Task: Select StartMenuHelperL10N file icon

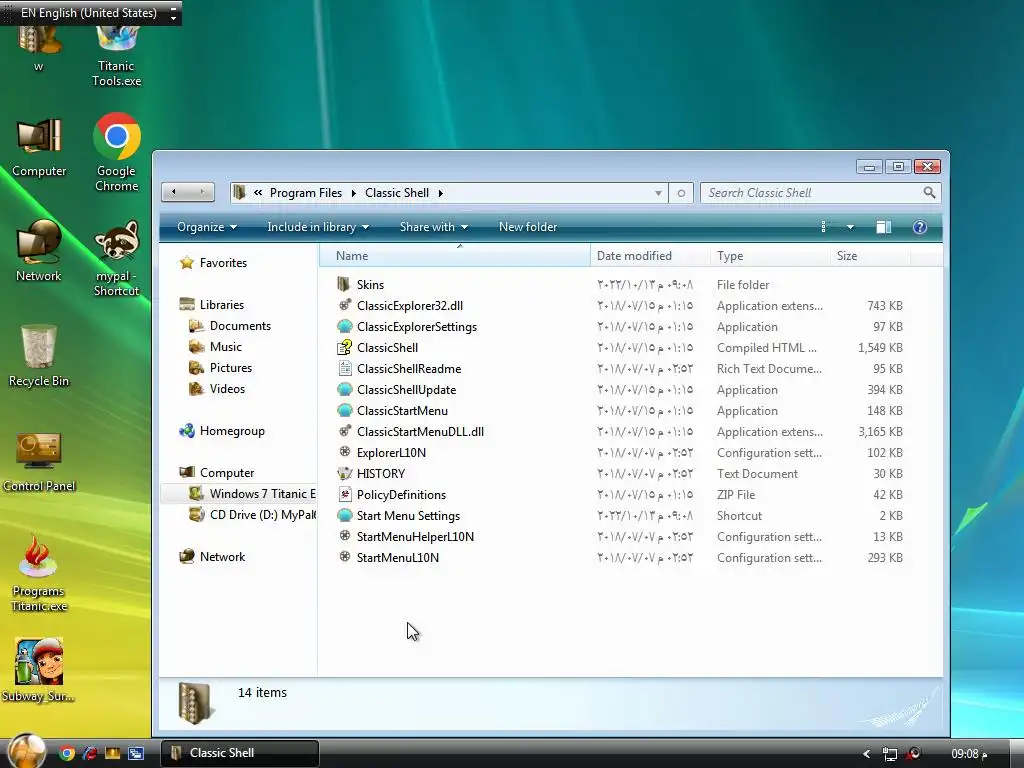Action: [x=345, y=536]
